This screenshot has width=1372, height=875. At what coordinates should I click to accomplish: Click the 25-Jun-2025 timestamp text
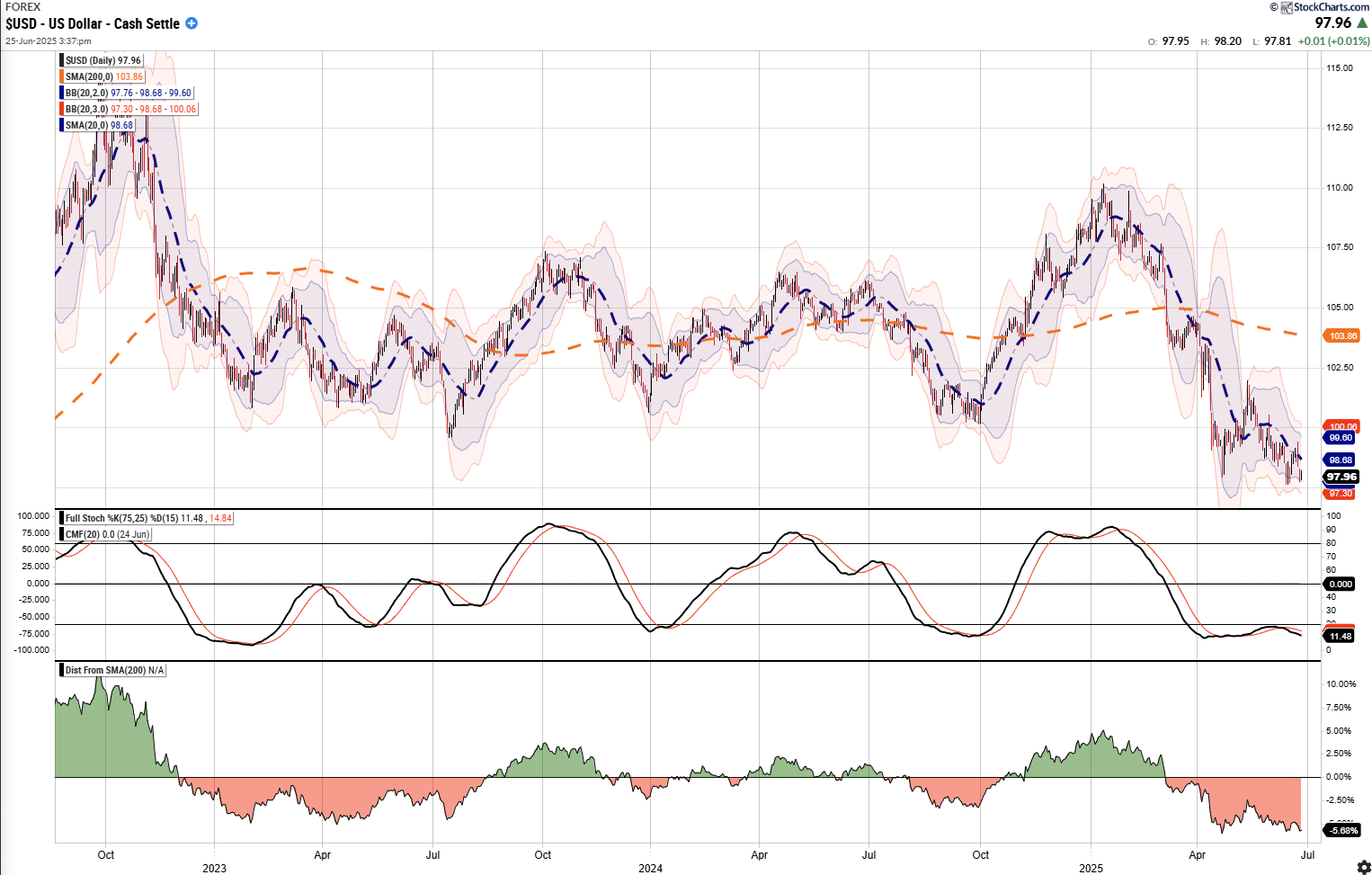[x=48, y=41]
